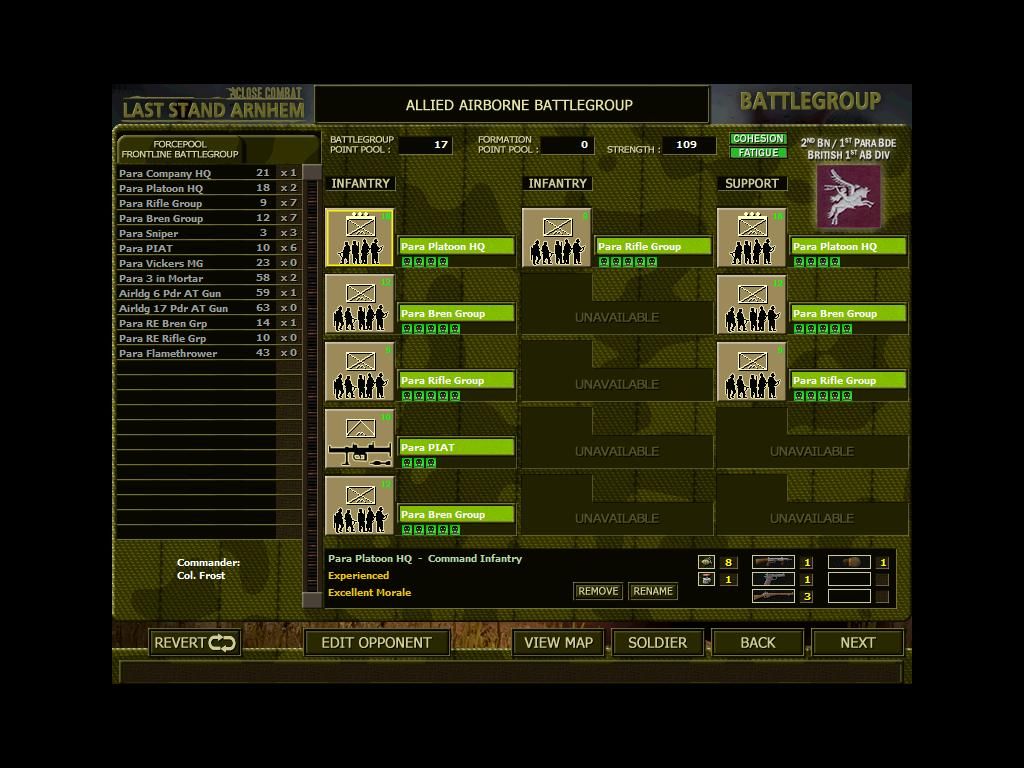Click the SUPPORT column header
The width and height of the screenshot is (1024, 768).
pyautogui.click(x=752, y=184)
